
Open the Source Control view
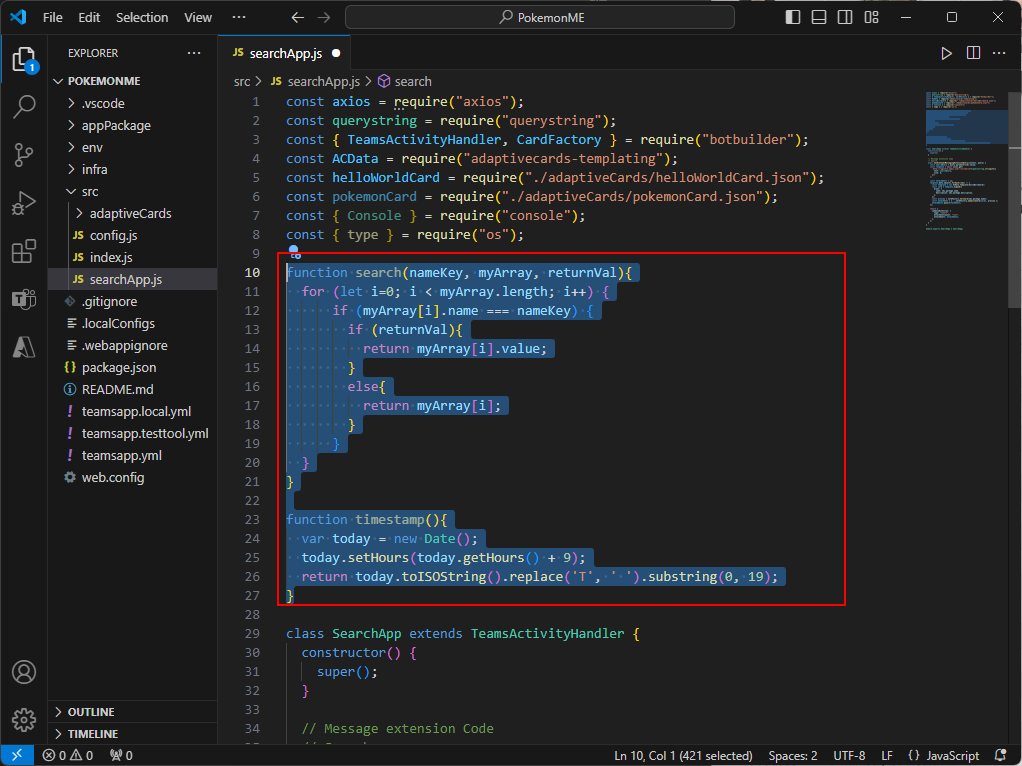click(x=24, y=155)
